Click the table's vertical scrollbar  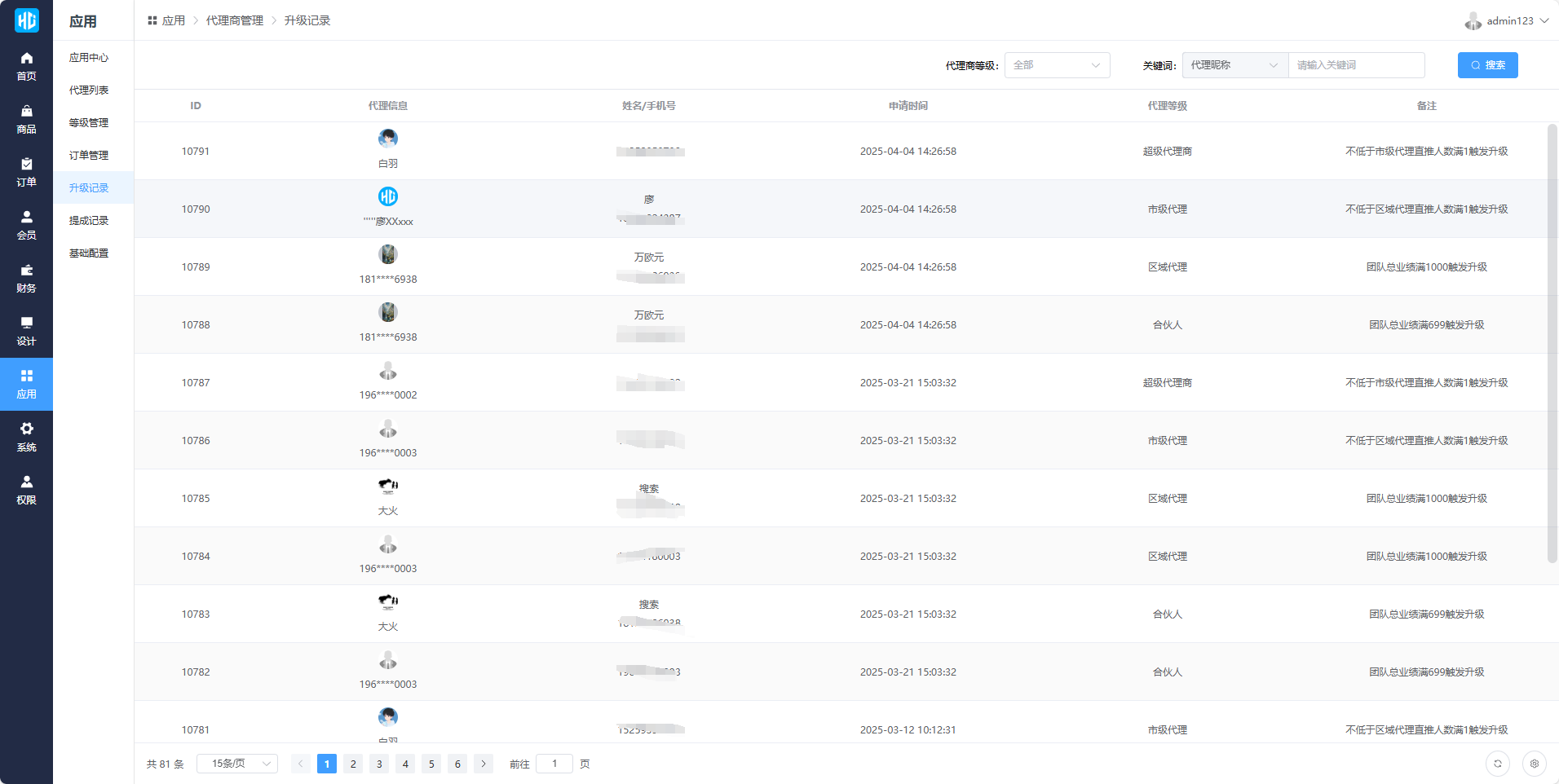point(1552,342)
